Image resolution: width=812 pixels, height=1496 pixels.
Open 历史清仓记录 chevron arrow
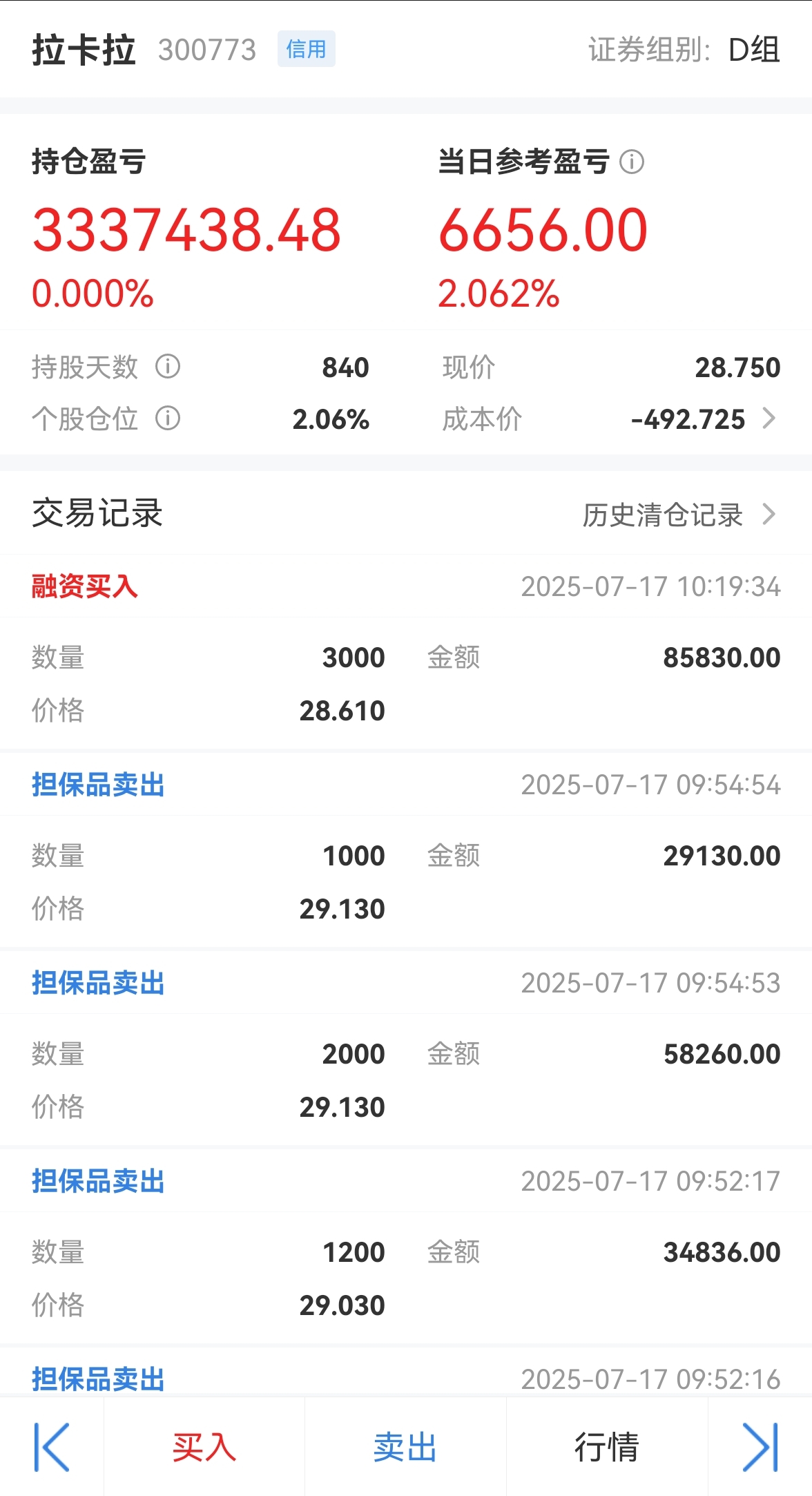[768, 514]
